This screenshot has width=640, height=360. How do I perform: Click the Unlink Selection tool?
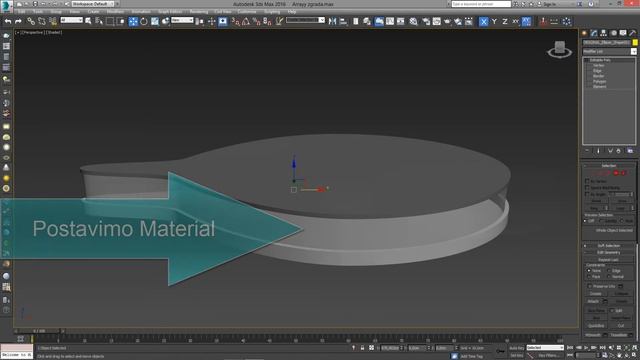(42, 21)
